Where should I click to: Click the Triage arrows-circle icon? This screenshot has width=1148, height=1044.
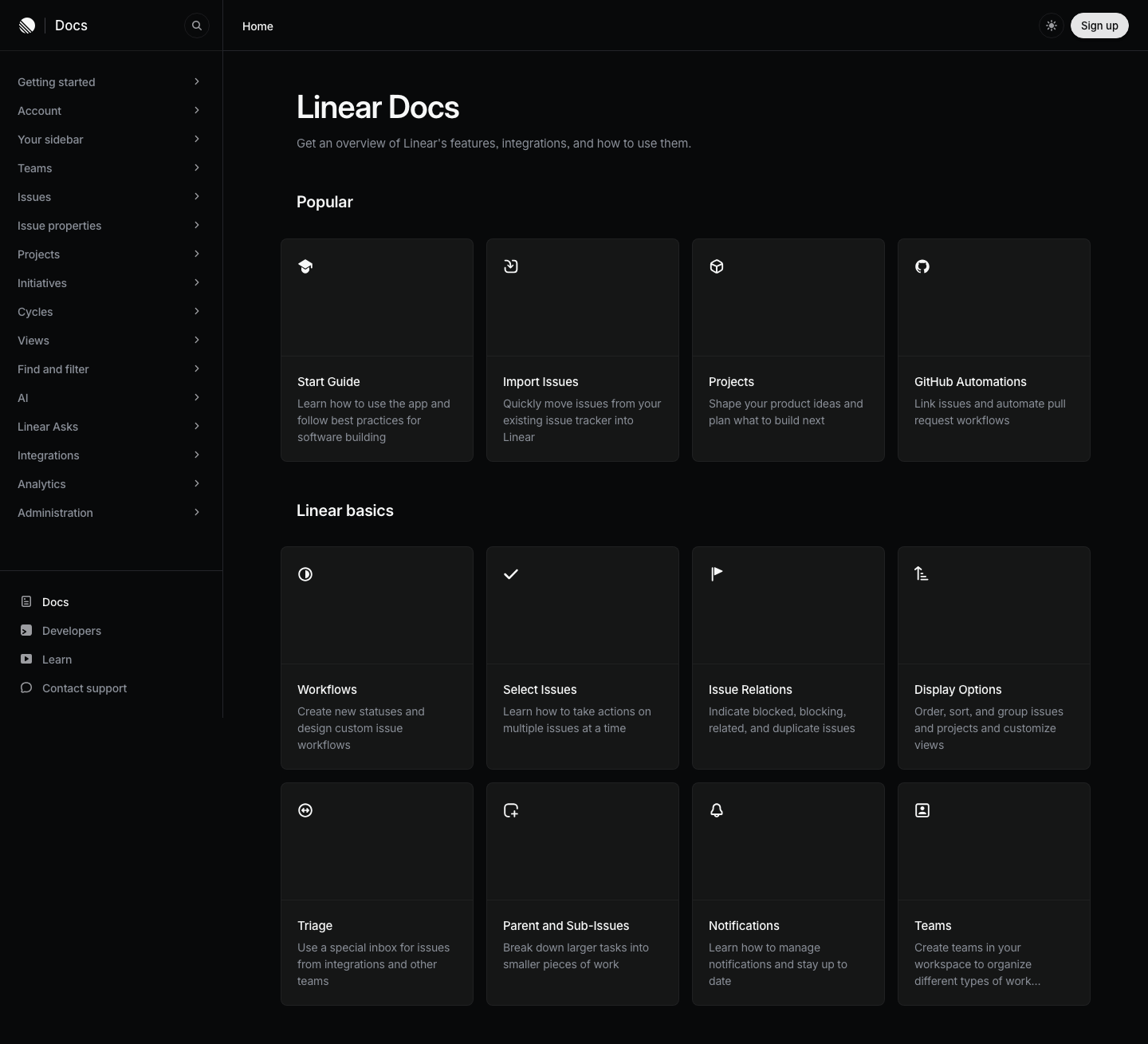305,810
